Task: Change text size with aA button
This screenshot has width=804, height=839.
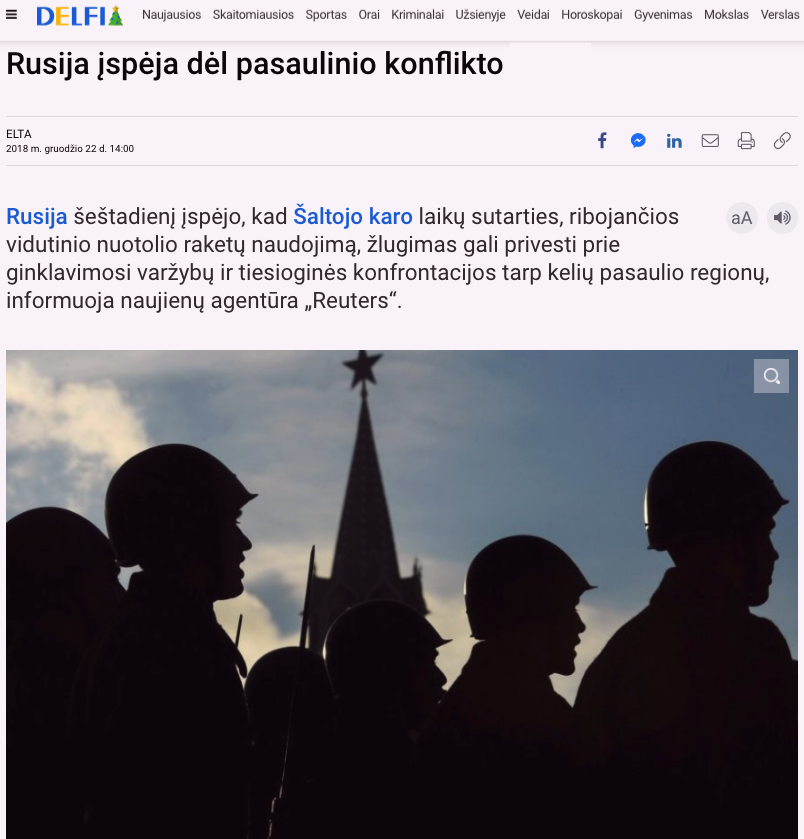Action: tap(741, 218)
